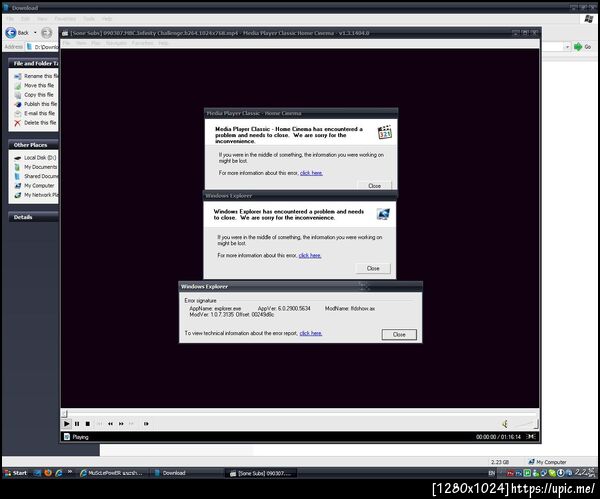Click the Start button
This screenshot has width=600, height=499.
tap(16, 473)
